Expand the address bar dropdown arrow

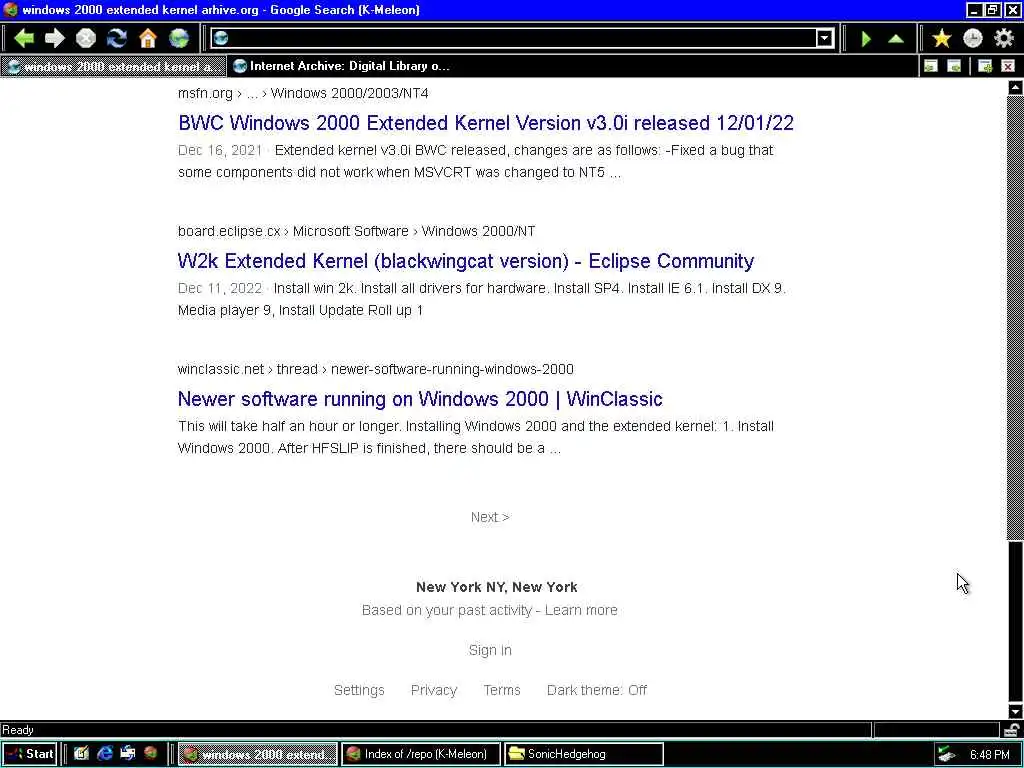pyautogui.click(x=825, y=39)
